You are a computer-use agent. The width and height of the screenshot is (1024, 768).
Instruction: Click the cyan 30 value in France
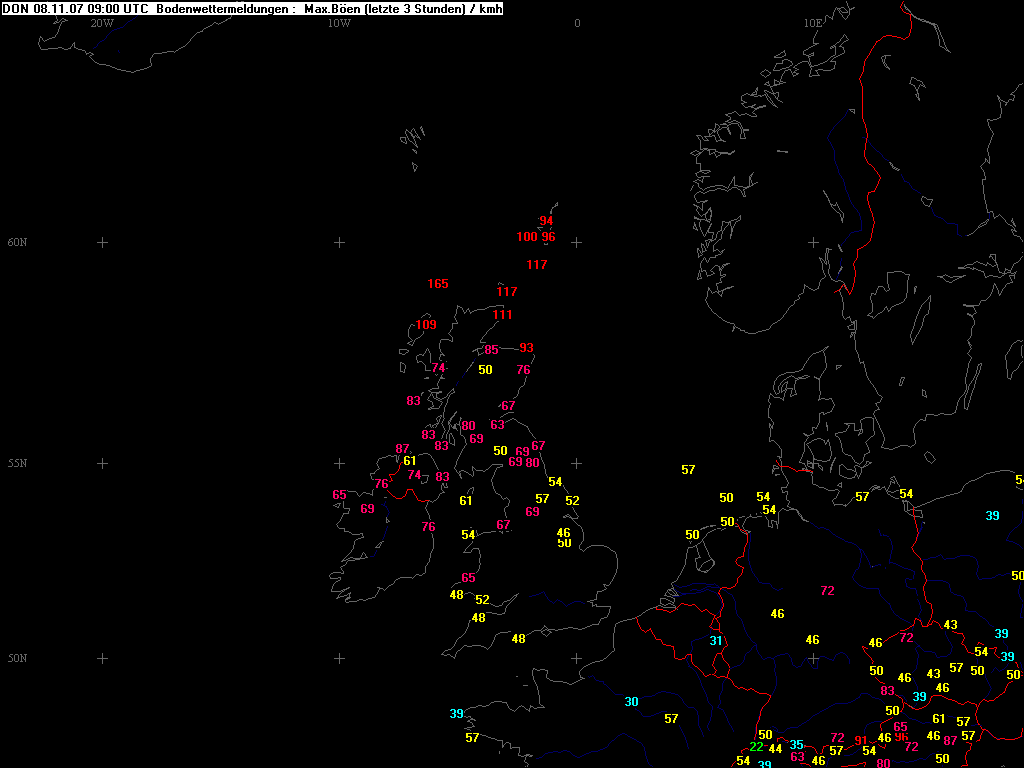coord(631,702)
